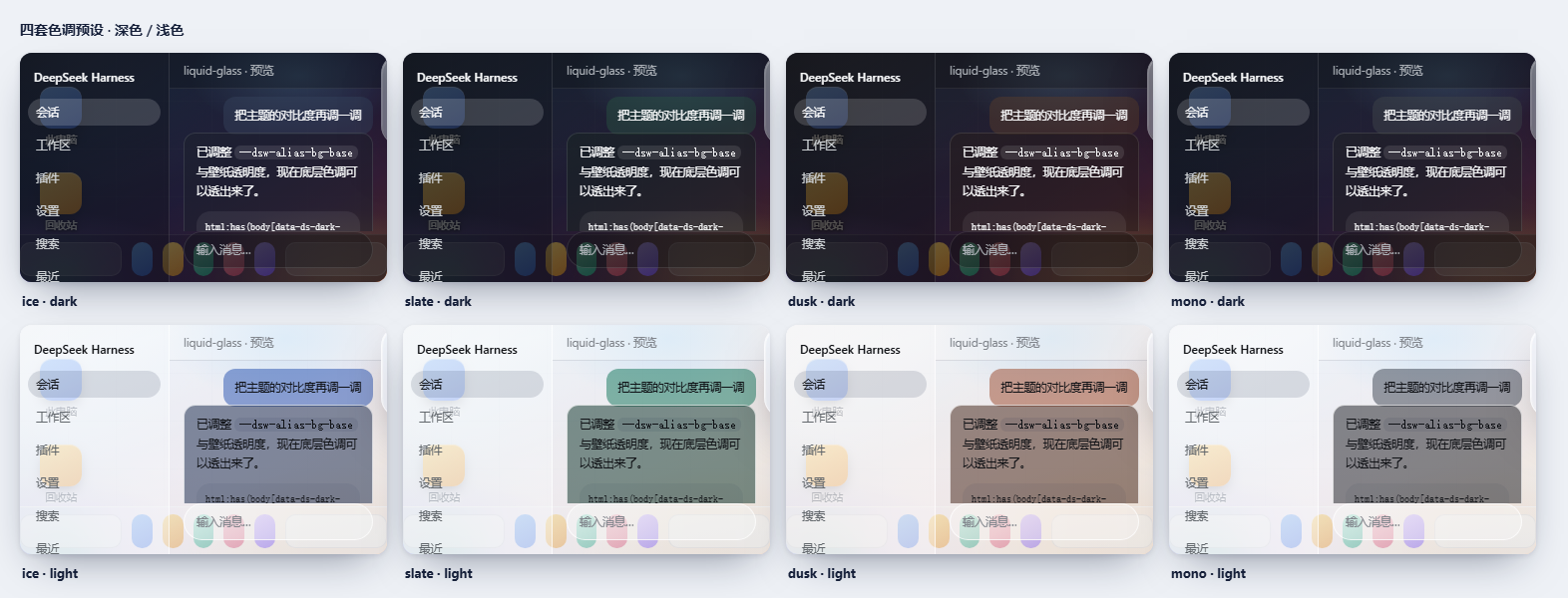The width and height of the screenshot is (1568, 598).
Task: Select 会话 in the mono · light preview
Action: pos(1243,384)
